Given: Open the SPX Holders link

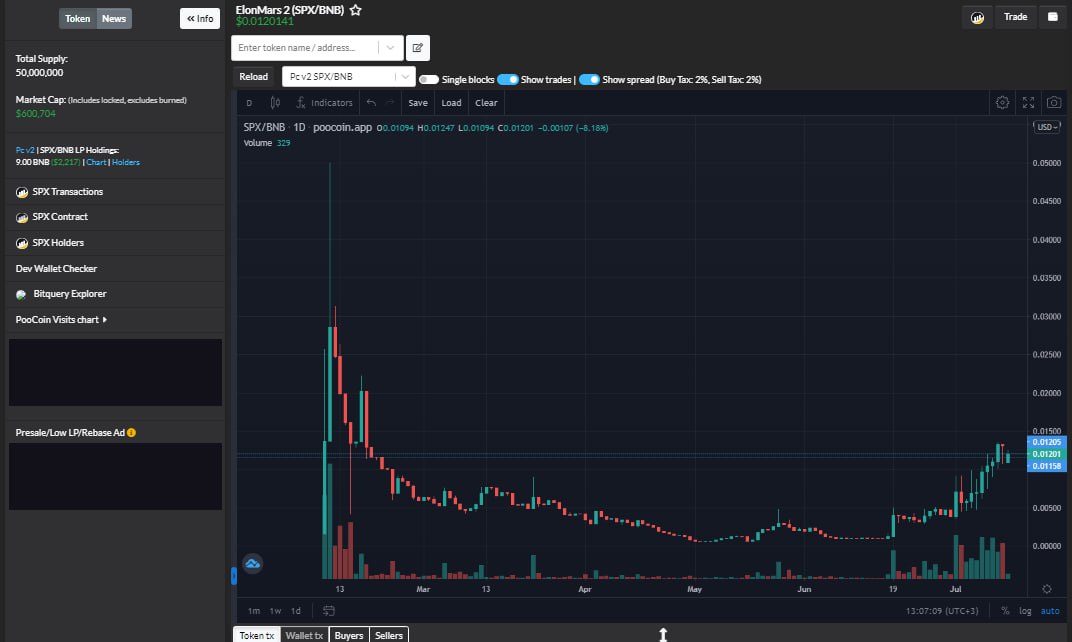Looking at the screenshot, I should (x=58, y=243).
